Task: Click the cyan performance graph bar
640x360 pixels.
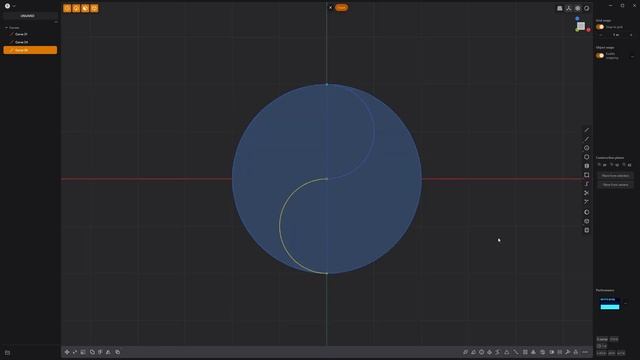Action: [610, 307]
